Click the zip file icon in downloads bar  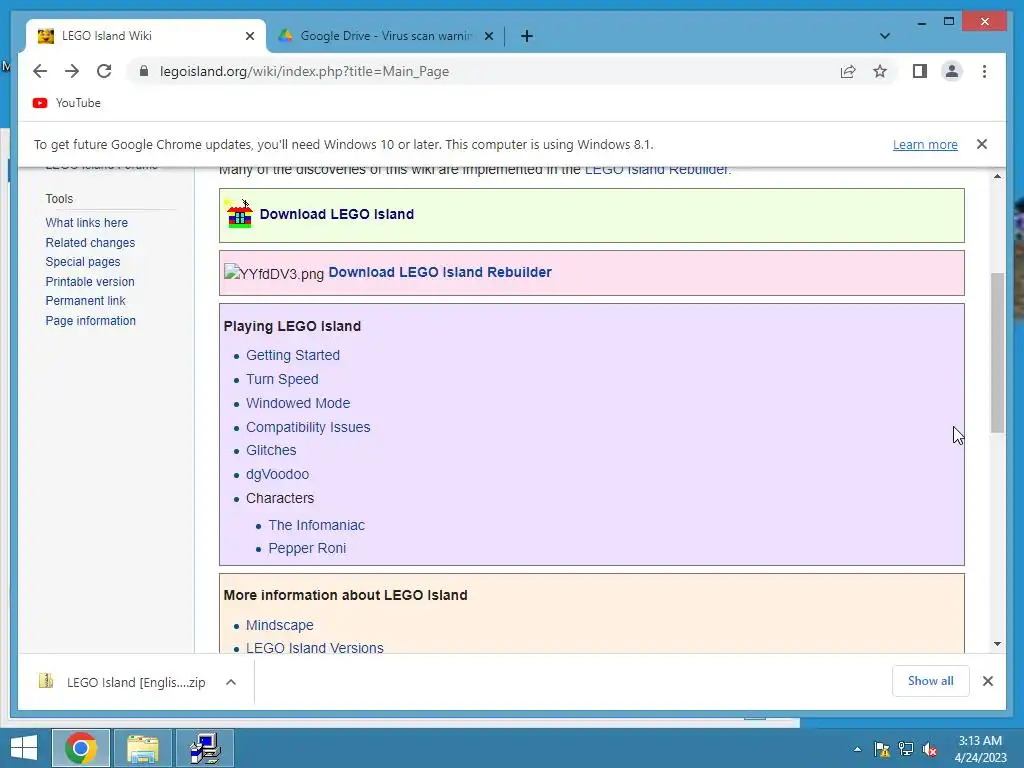tap(46, 681)
